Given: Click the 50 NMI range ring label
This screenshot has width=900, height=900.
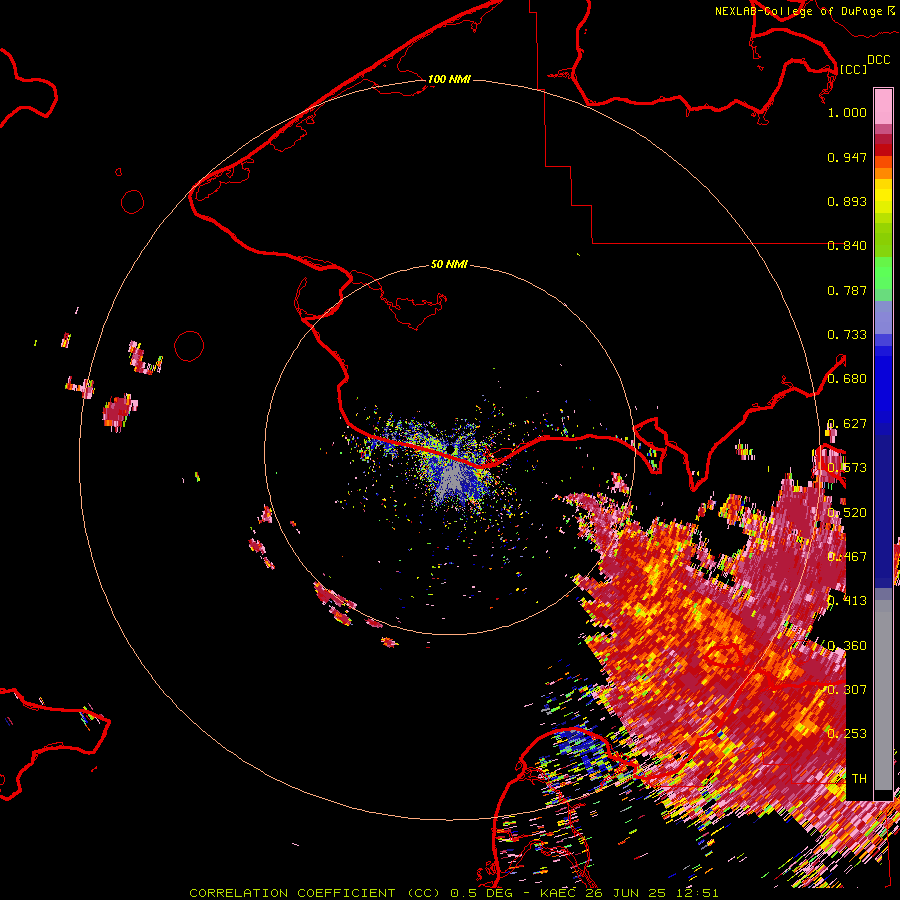Looking at the screenshot, I should click(x=449, y=265).
